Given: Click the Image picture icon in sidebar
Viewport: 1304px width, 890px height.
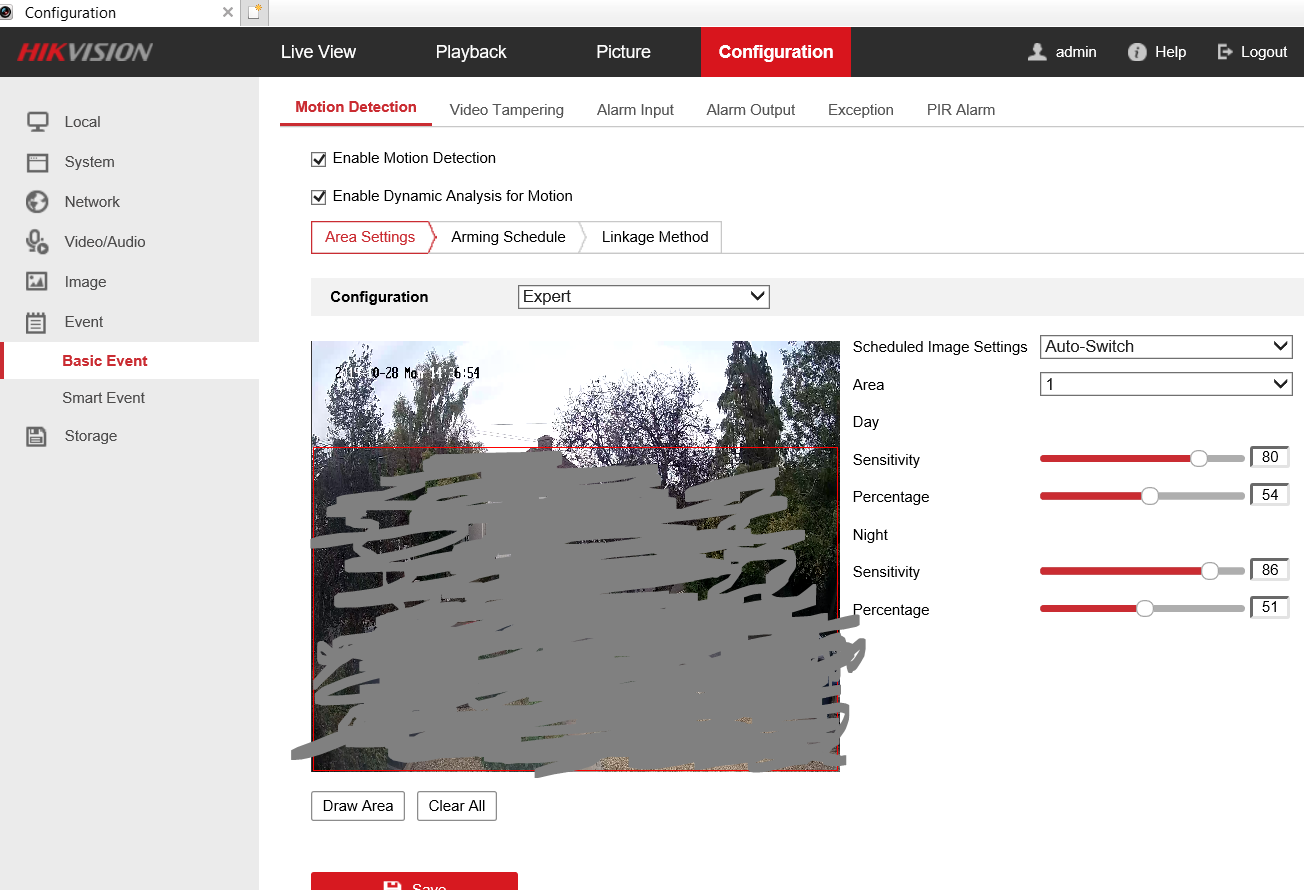Looking at the screenshot, I should point(37,282).
